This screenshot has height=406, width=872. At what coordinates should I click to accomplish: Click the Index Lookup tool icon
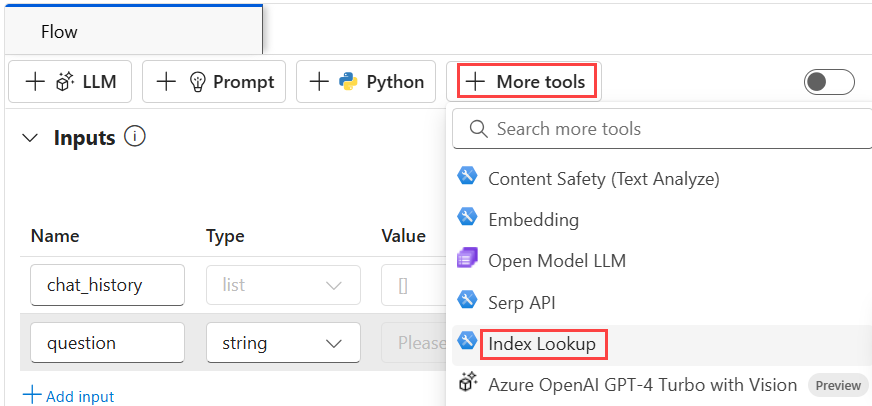(x=467, y=343)
